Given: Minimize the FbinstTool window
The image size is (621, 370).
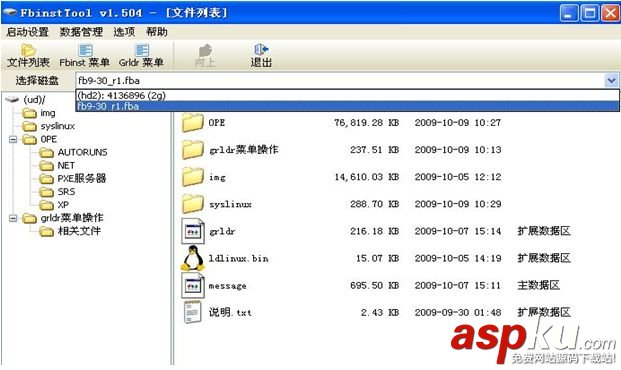Looking at the screenshot, I should [x=569, y=13].
